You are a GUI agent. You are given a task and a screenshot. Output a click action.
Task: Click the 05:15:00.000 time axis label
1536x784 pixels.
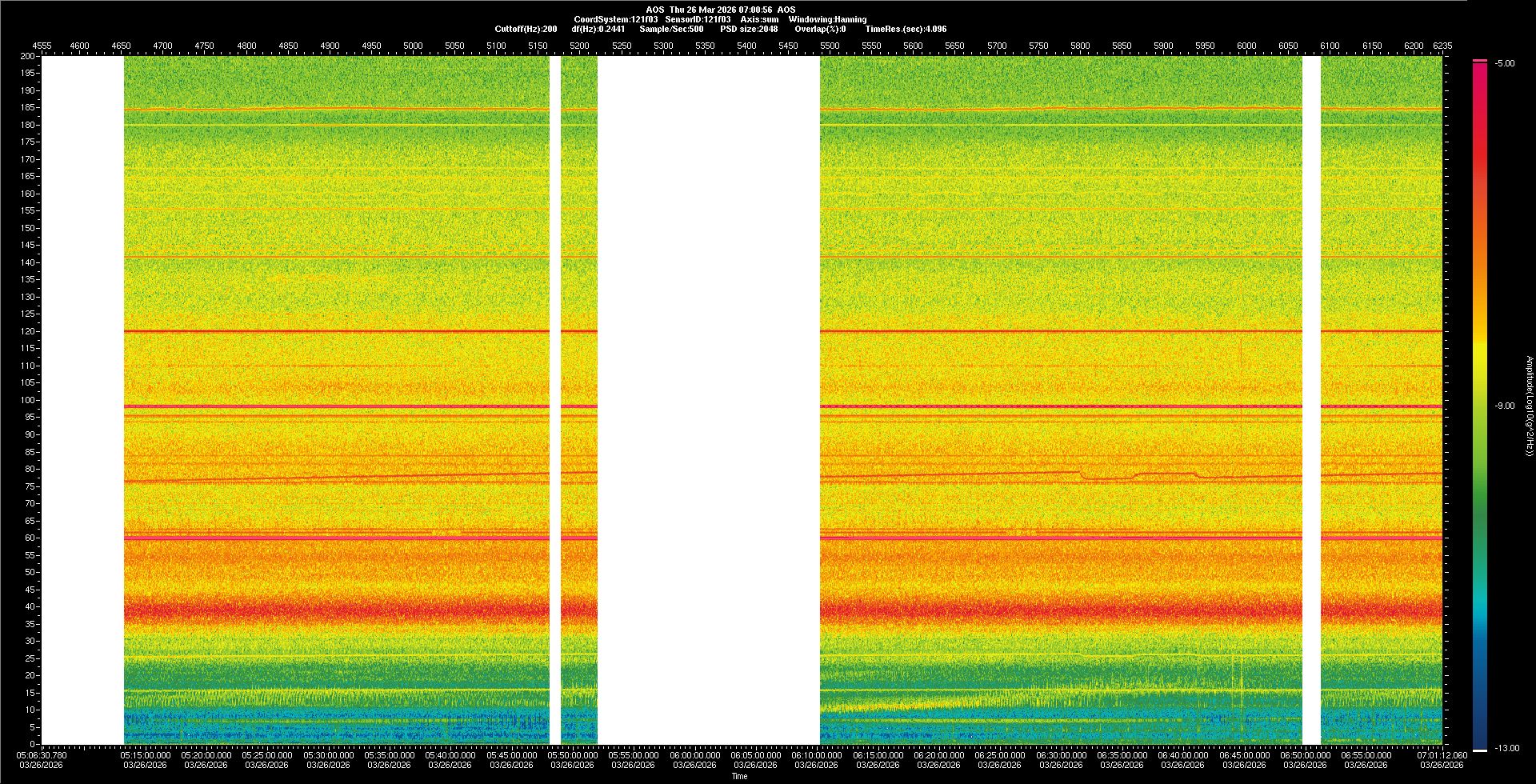click(x=146, y=754)
